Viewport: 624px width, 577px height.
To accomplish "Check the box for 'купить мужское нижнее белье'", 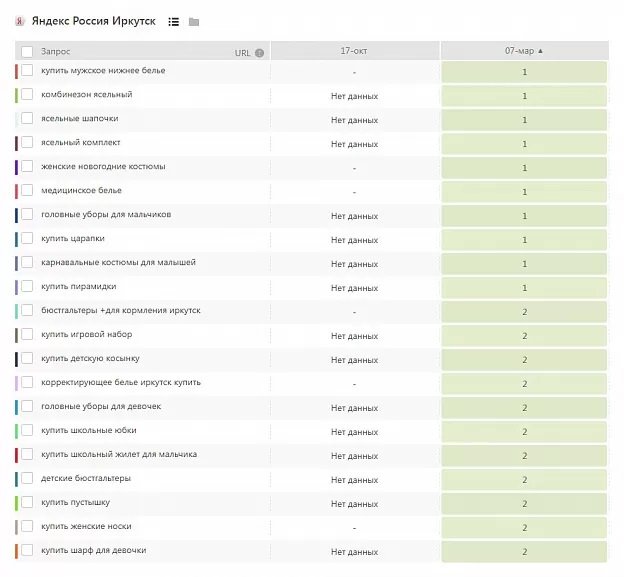I will point(27,71).
